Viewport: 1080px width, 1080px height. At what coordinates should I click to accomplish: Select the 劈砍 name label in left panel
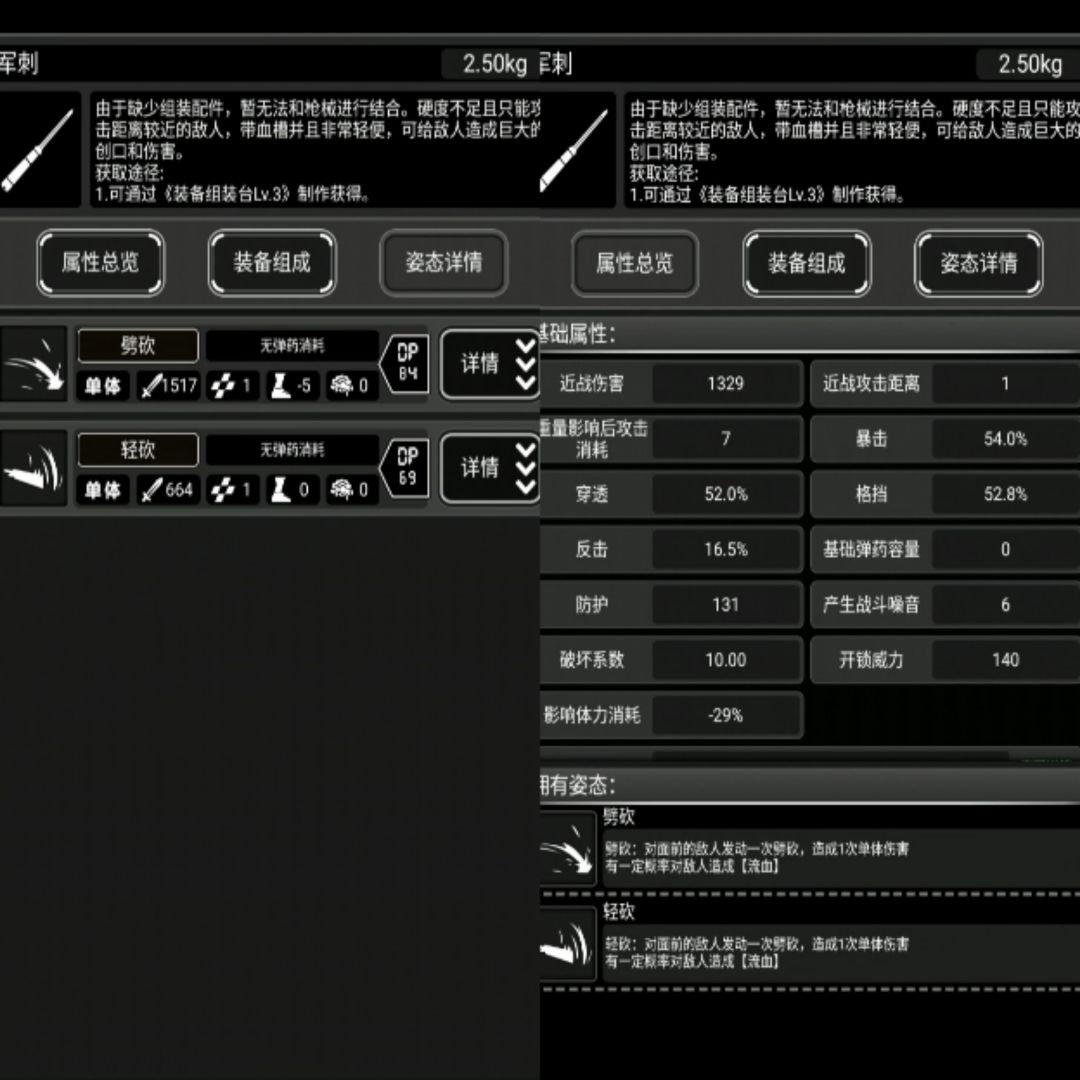click(138, 345)
